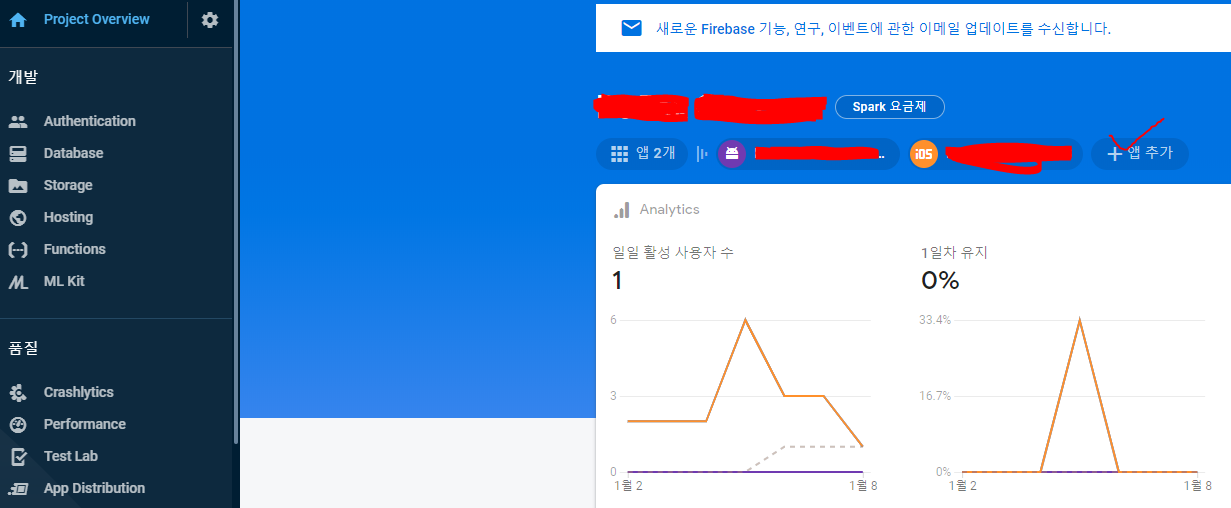Open the Authentication section
This screenshot has height=508, width=1231.
(89, 121)
